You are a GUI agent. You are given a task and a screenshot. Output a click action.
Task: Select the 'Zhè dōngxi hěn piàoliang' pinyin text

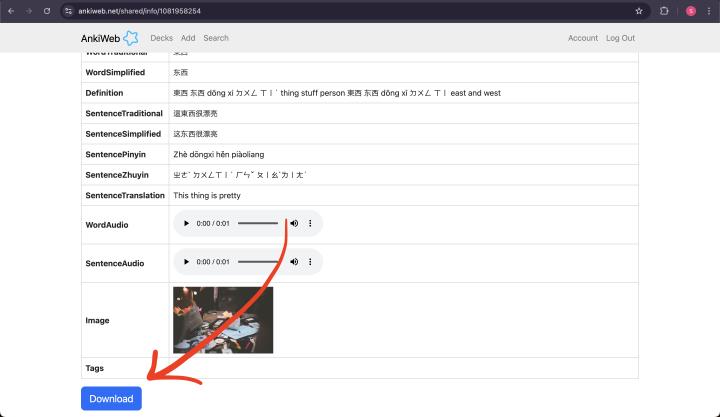[219, 155]
